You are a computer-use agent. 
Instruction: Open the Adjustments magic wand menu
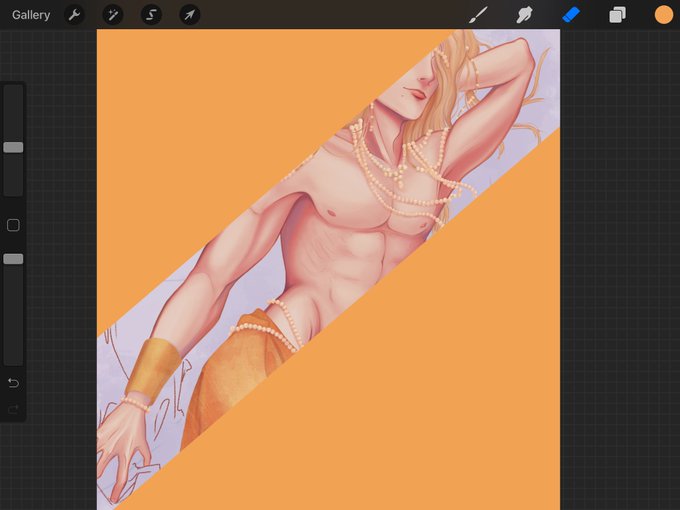[113, 15]
